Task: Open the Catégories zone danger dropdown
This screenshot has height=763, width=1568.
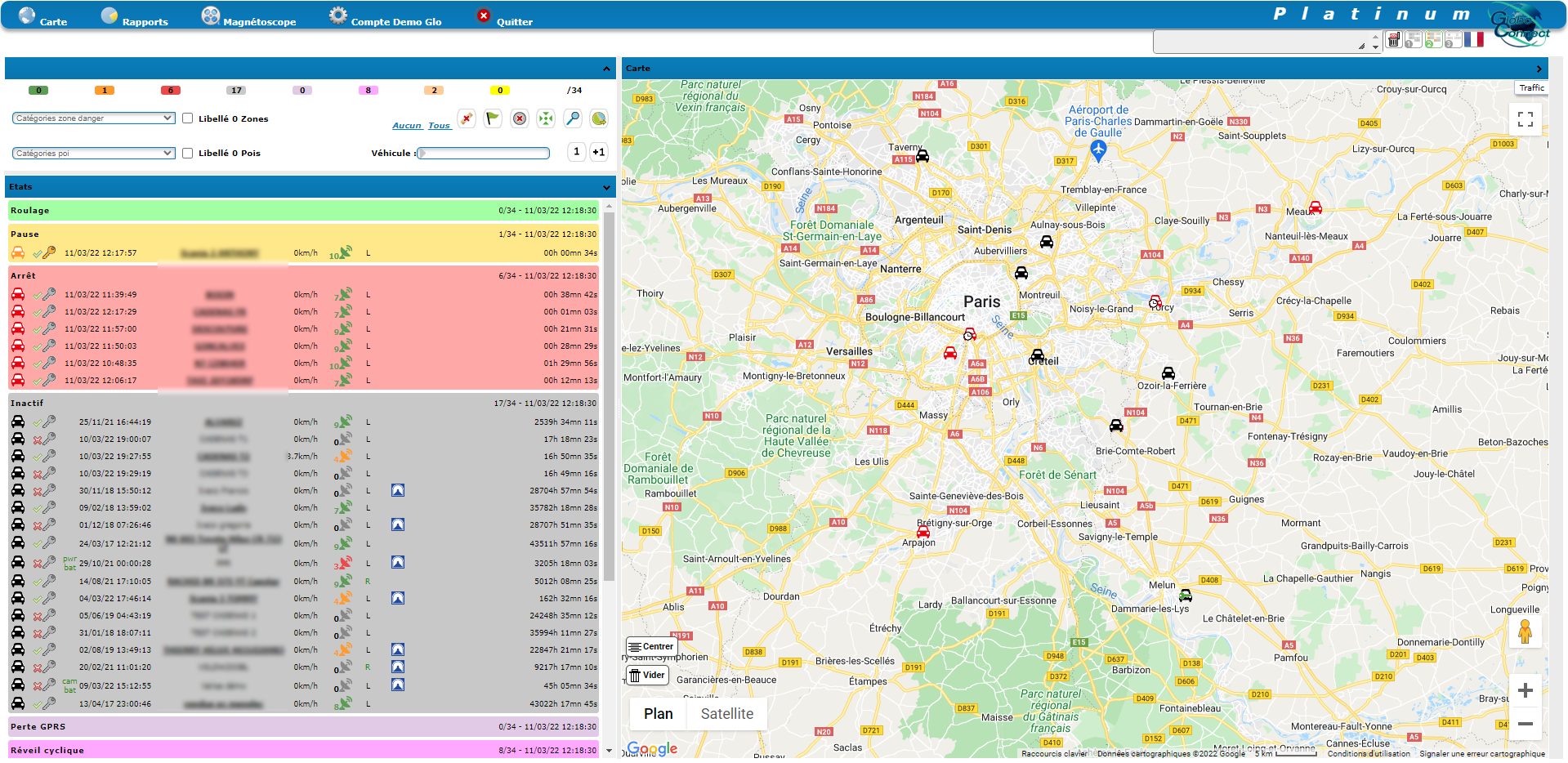Action: pyautogui.click(x=94, y=118)
